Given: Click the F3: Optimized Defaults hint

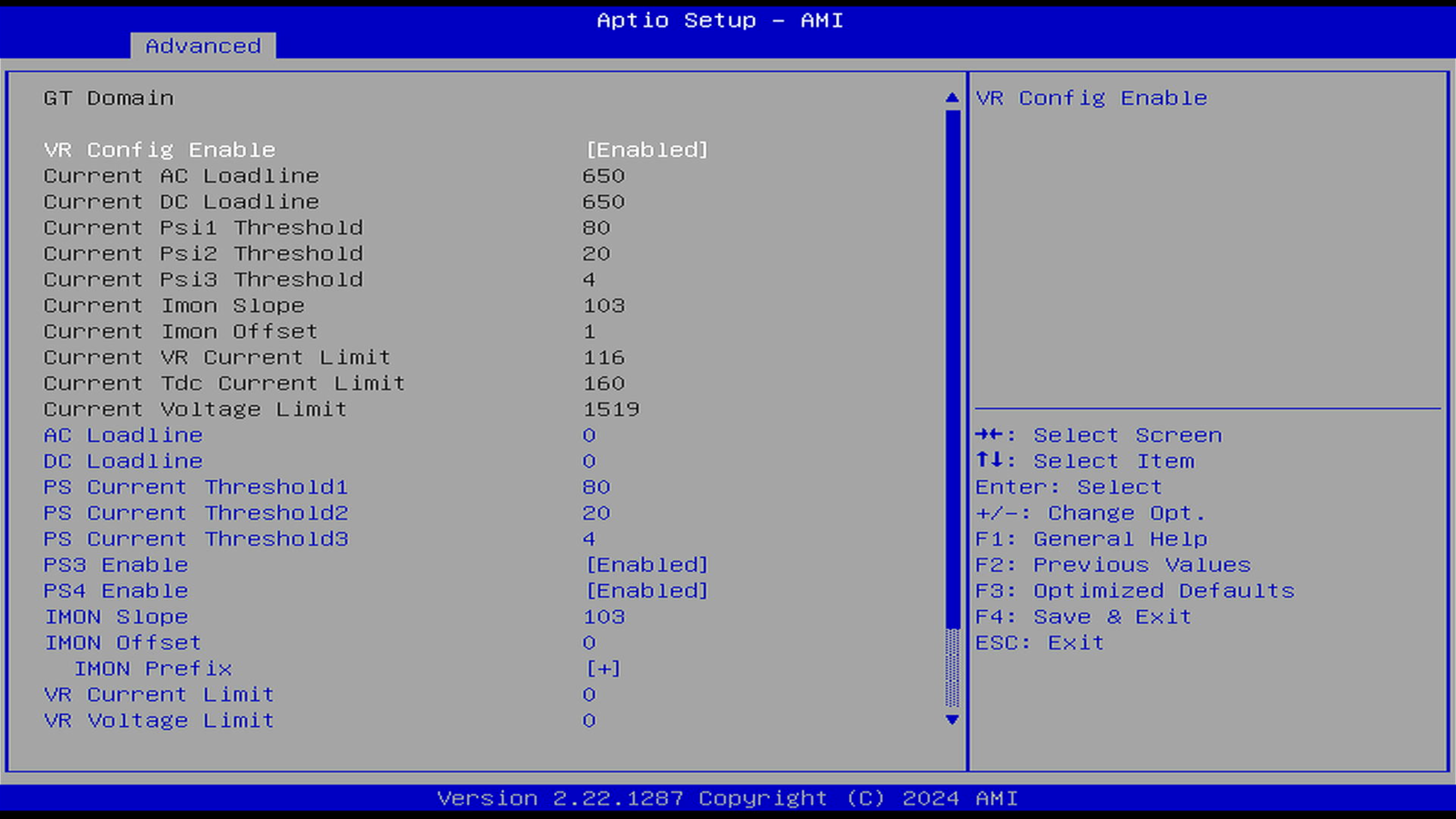Looking at the screenshot, I should coord(1134,591).
